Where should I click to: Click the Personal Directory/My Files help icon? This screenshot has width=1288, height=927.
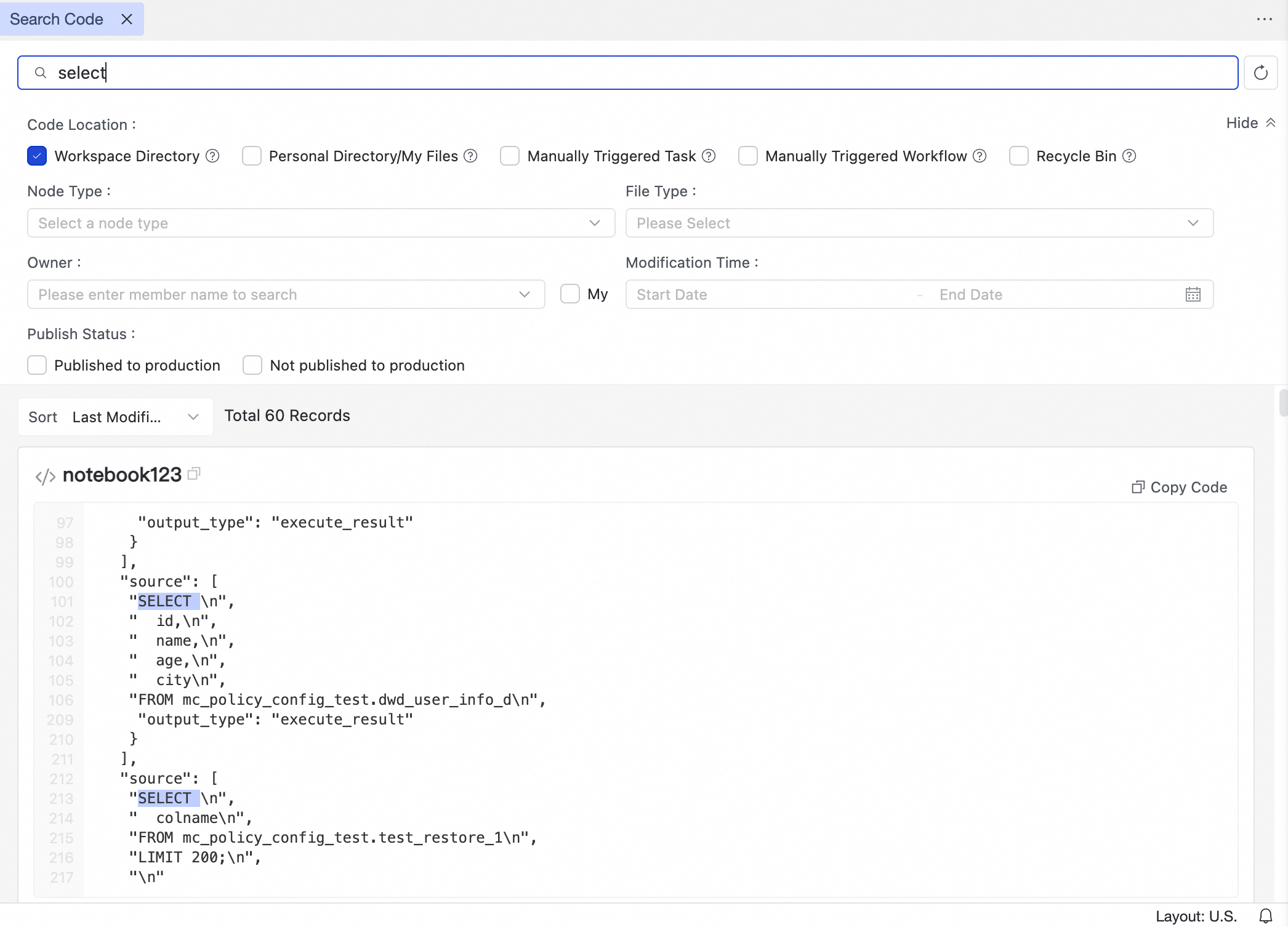point(470,156)
